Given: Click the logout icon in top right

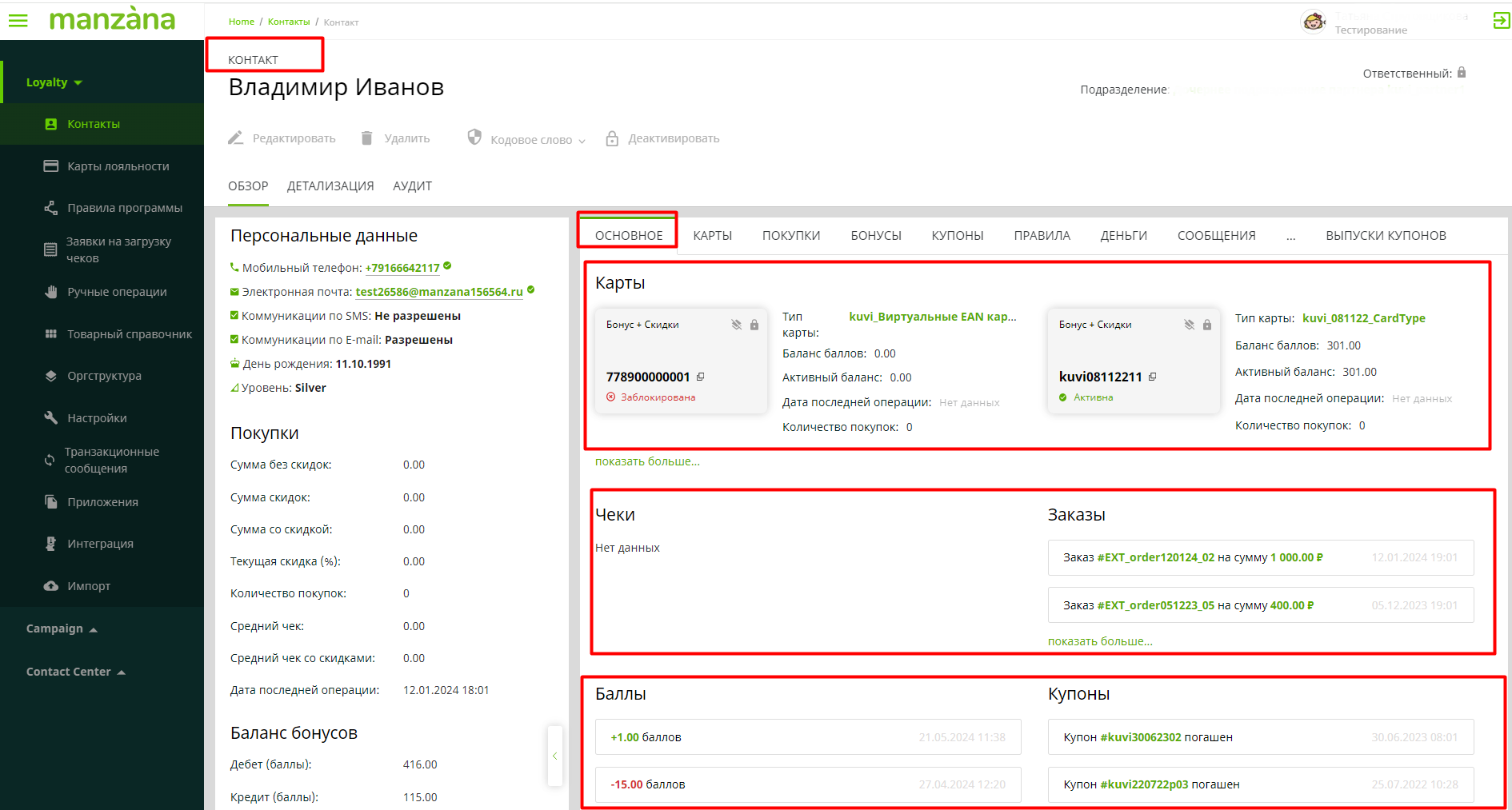Looking at the screenshot, I should point(1501,21).
